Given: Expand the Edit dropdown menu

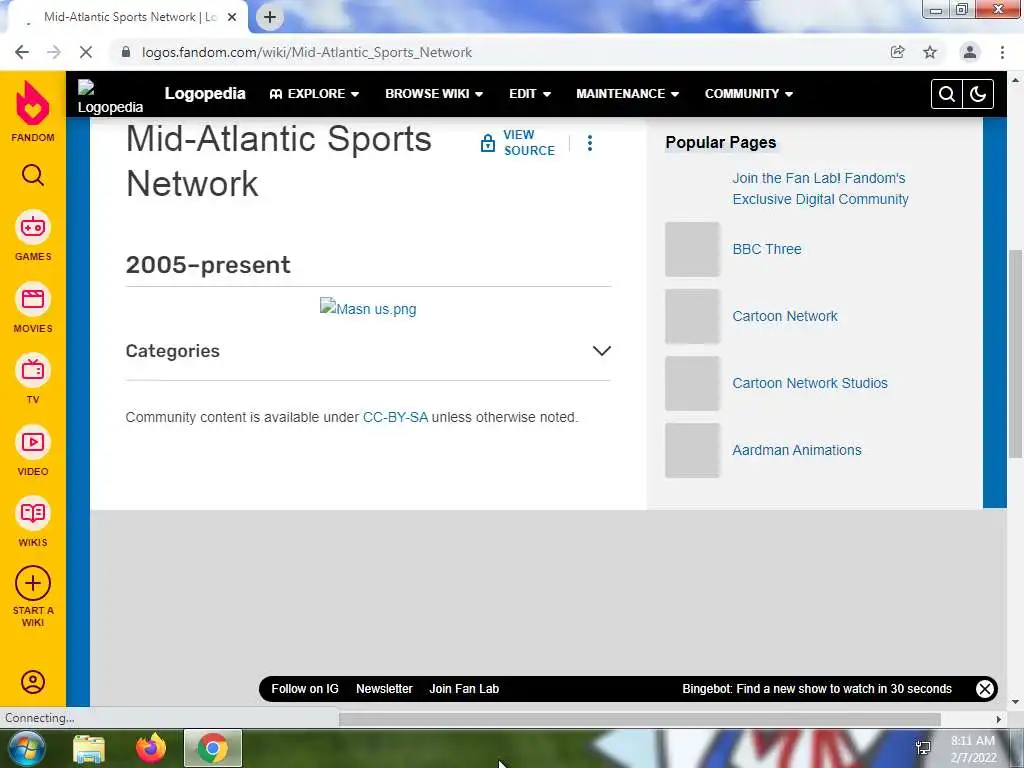Looking at the screenshot, I should click(530, 94).
